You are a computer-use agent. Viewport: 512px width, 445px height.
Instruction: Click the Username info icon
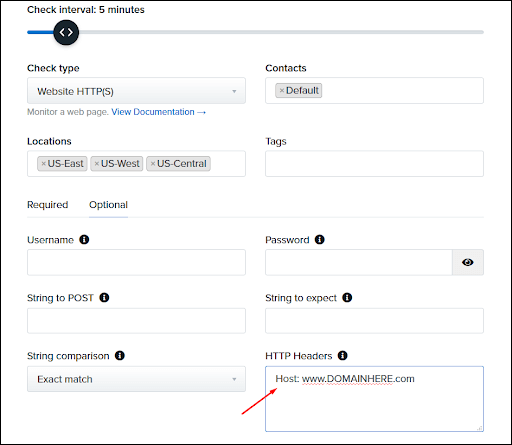[84, 240]
